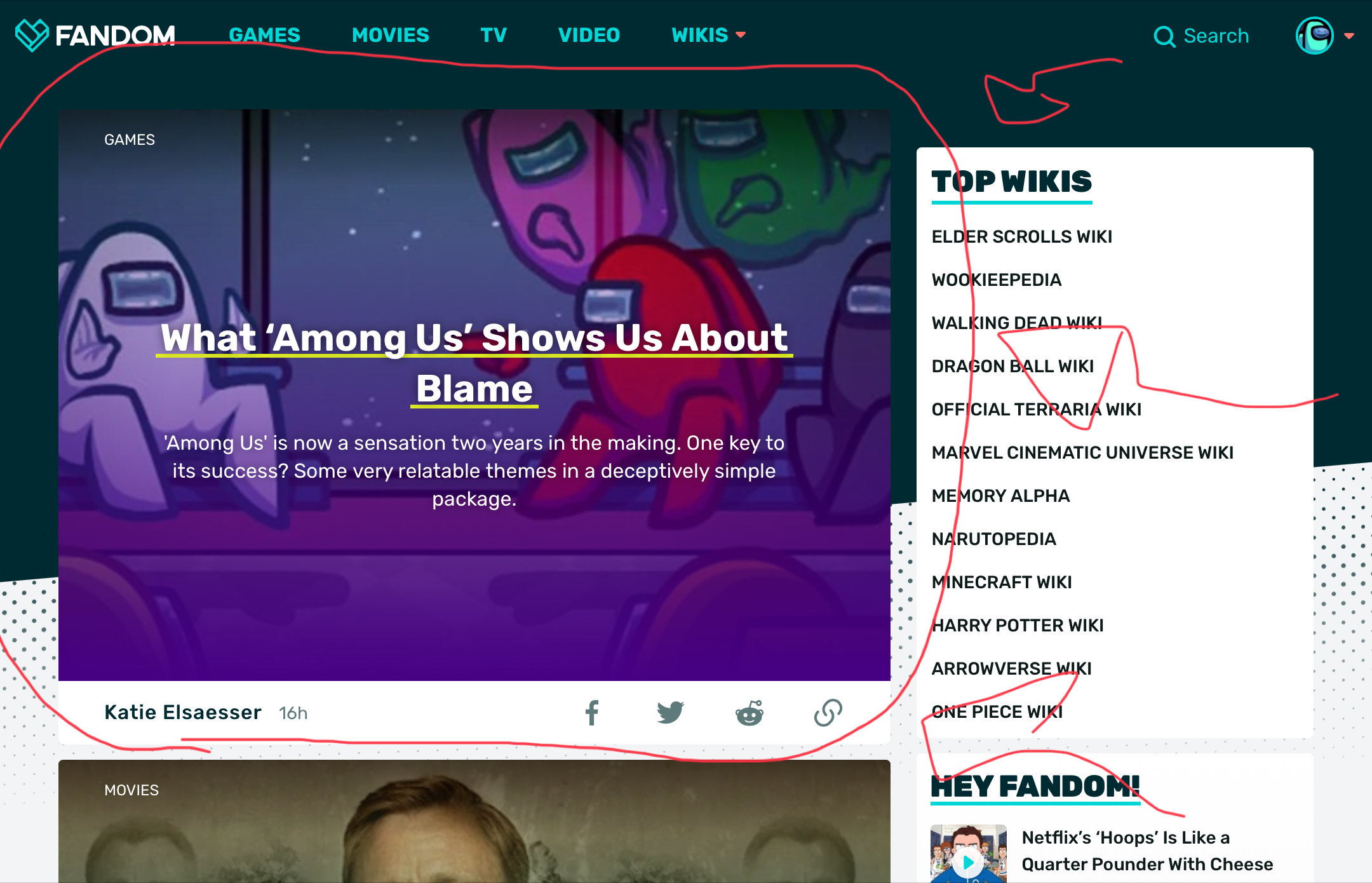
Task: Visit Elder Scrolls Wiki link
Action: click(1022, 236)
